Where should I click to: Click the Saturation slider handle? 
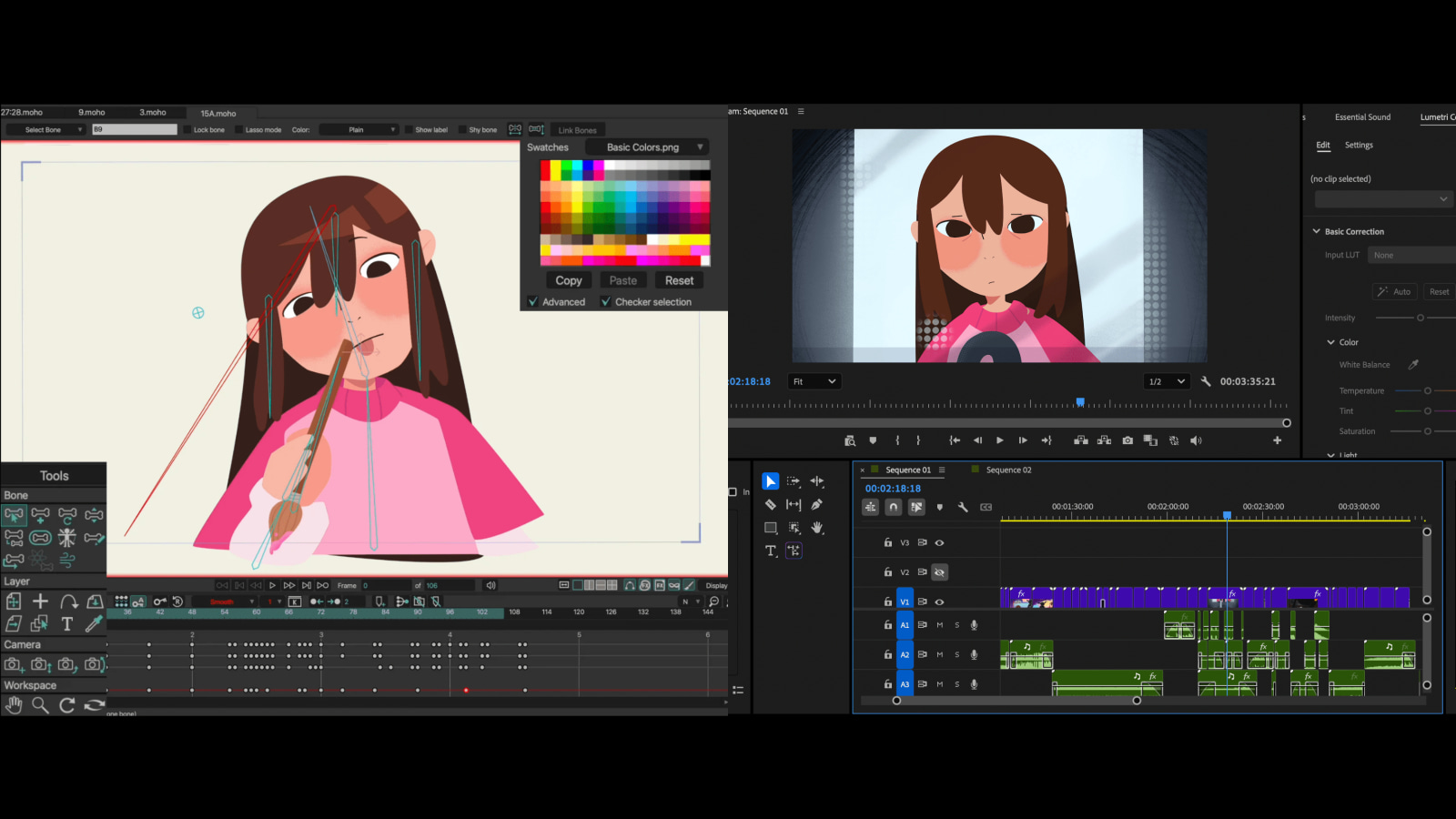(1427, 431)
